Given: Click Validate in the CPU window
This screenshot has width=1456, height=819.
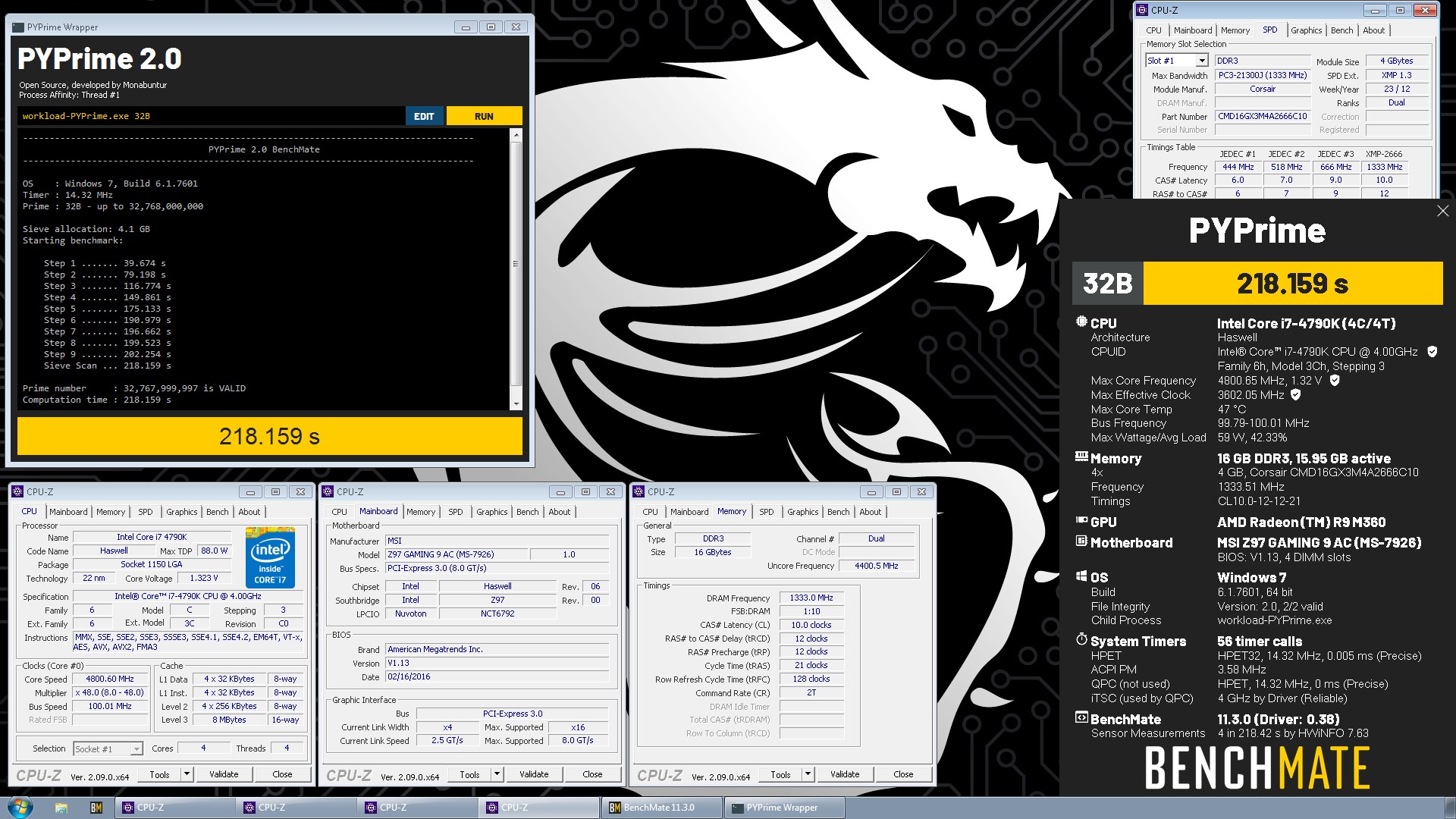Looking at the screenshot, I should point(224,774).
